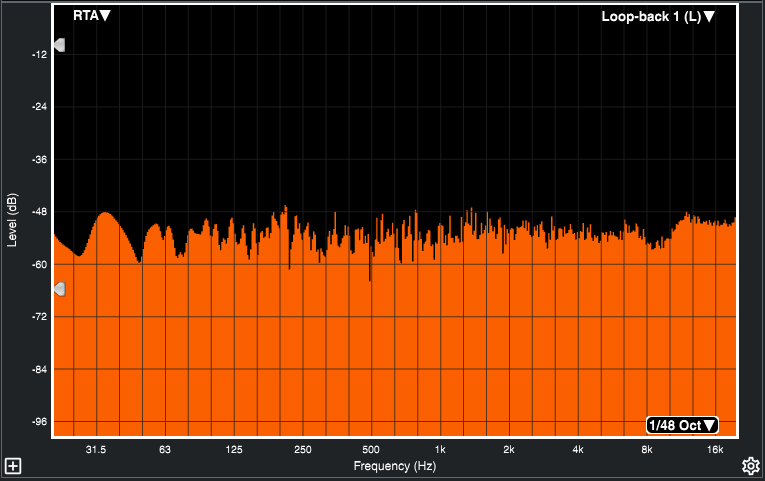Click the 31.5 frequency axis tick label
Image resolution: width=765 pixels, height=481 pixels.
point(96,450)
